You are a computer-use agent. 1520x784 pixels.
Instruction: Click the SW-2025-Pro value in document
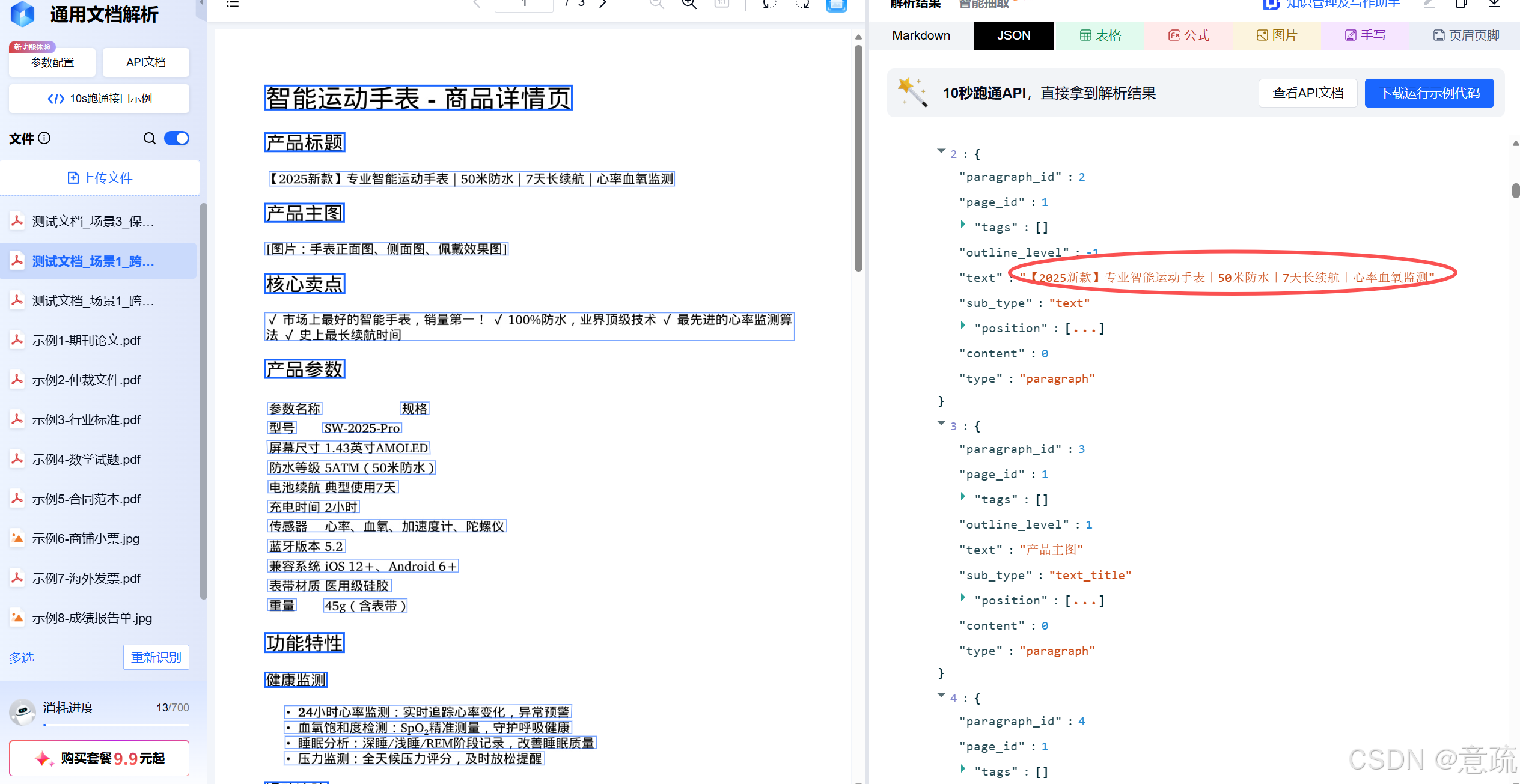pyautogui.click(x=362, y=428)
